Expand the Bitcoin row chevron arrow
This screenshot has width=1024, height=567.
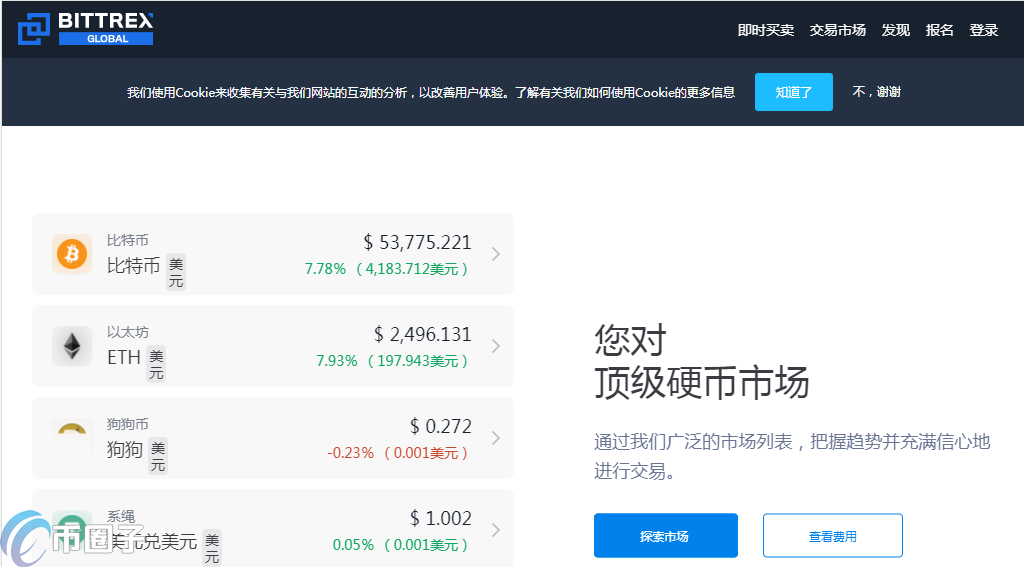pyautogui.click(x=495, y=254)
